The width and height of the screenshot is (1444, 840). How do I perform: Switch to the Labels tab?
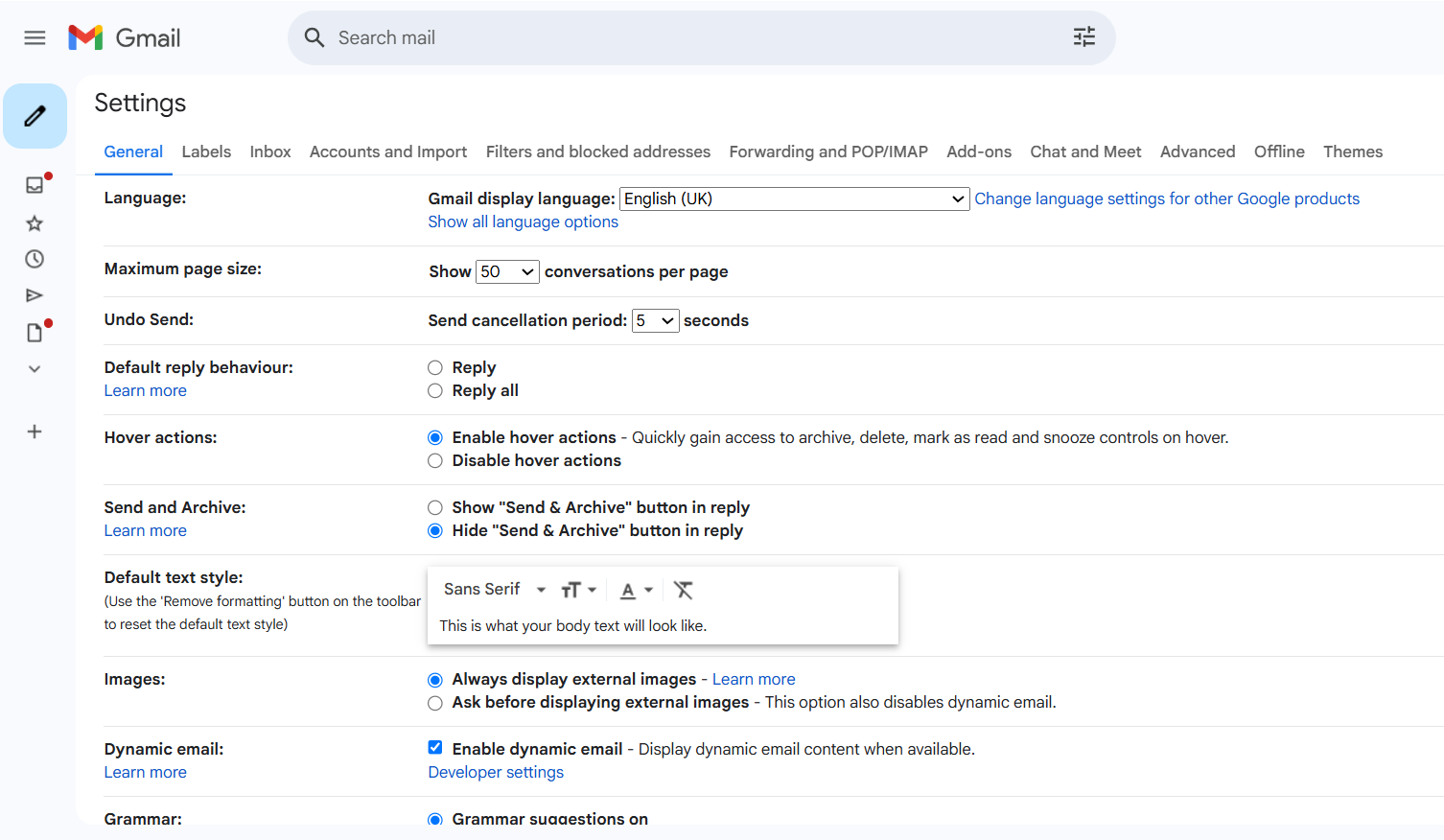pyautogui.click(x=206, y=152)
